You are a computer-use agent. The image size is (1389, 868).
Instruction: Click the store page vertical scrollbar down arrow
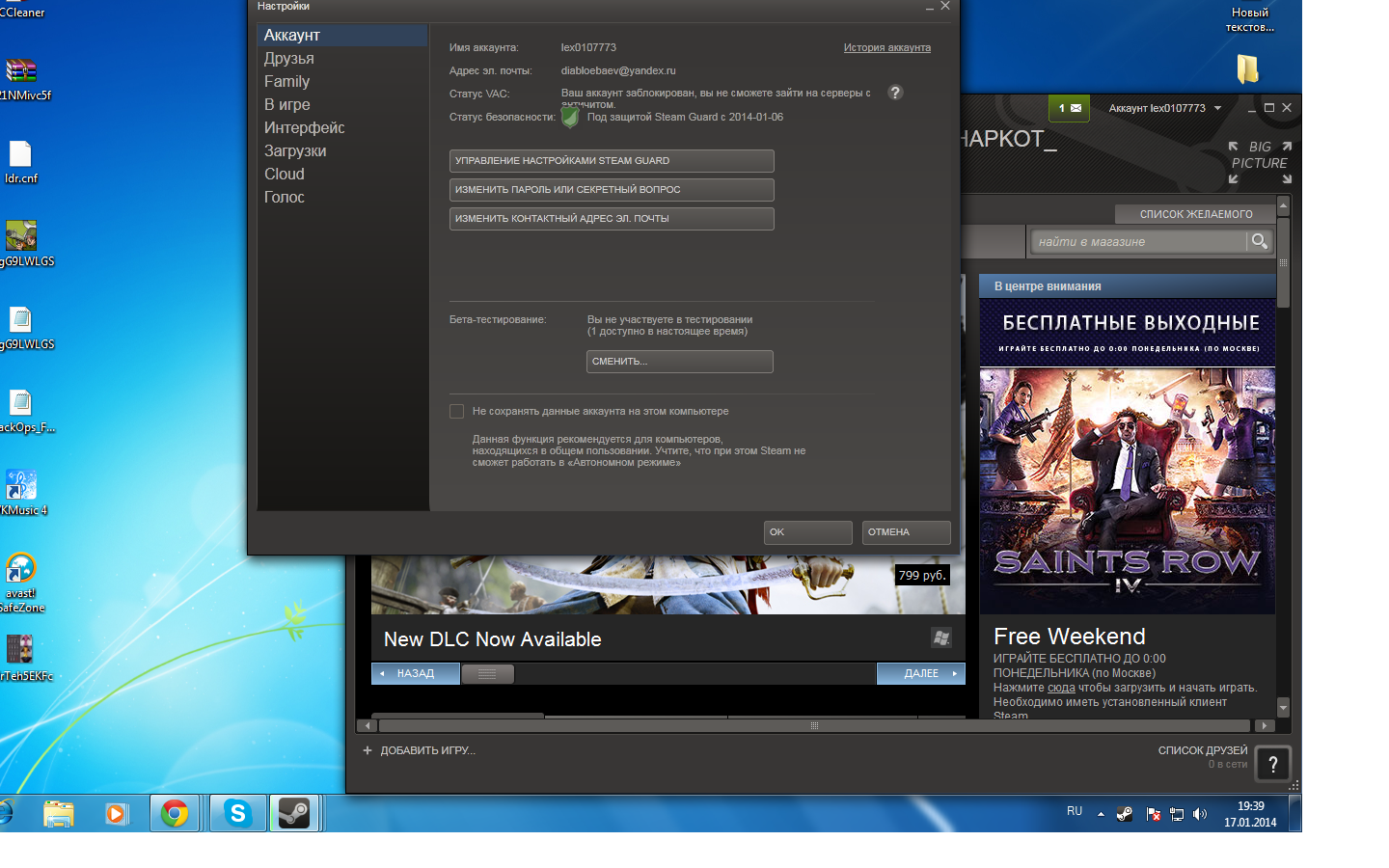coord(1283,707)
